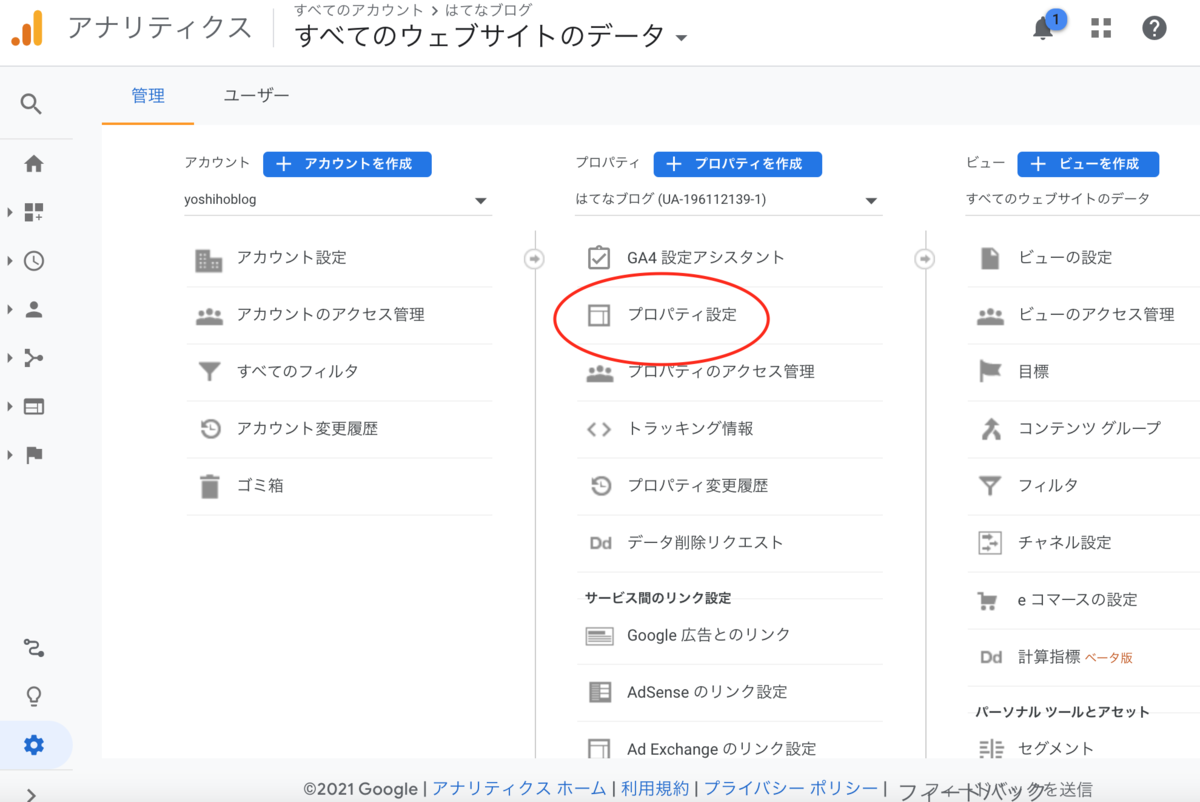Click the すべてのフィルタ funnel icon

(209, 372)
